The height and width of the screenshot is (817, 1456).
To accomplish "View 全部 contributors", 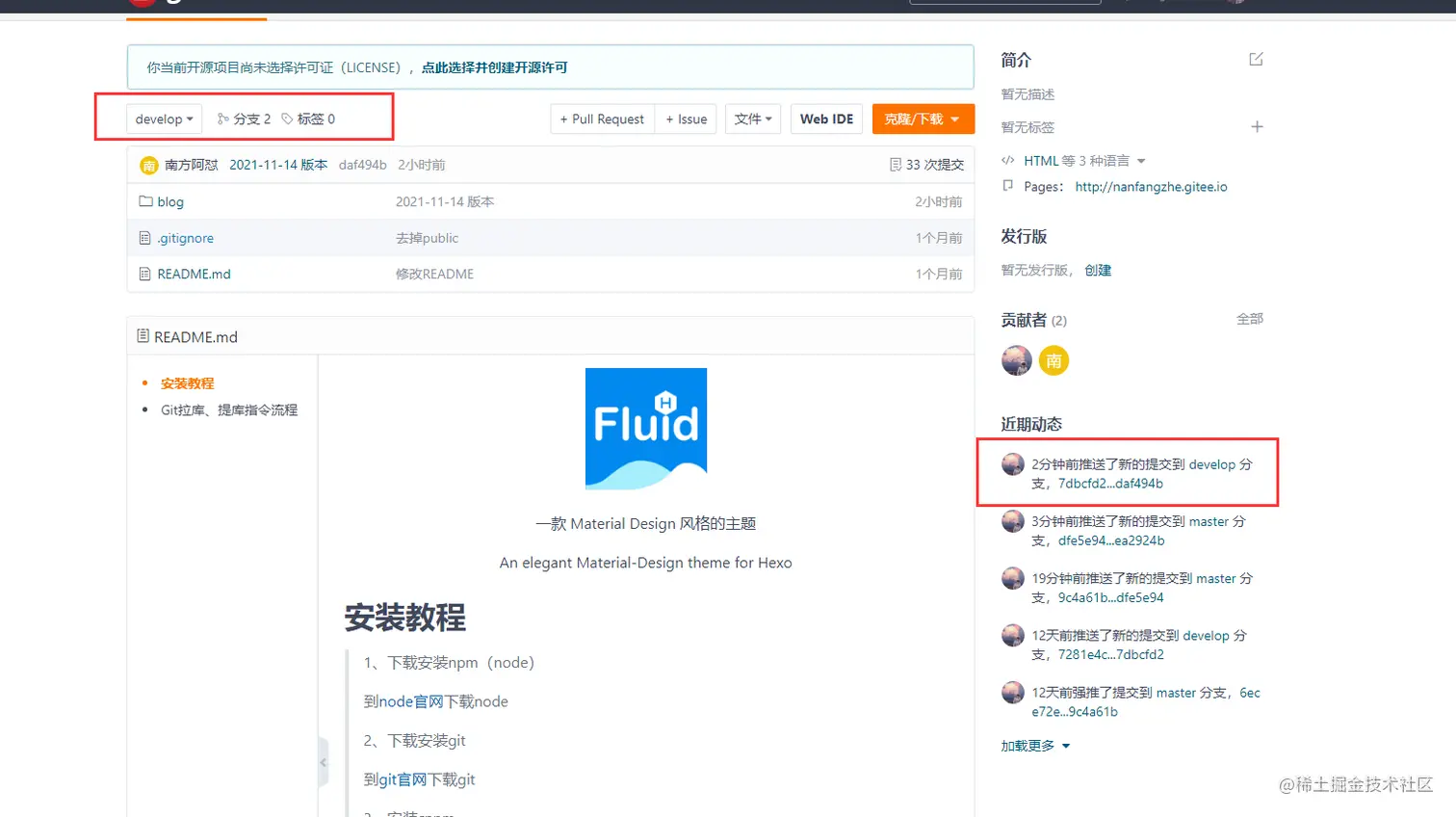I will [1250, 319].
